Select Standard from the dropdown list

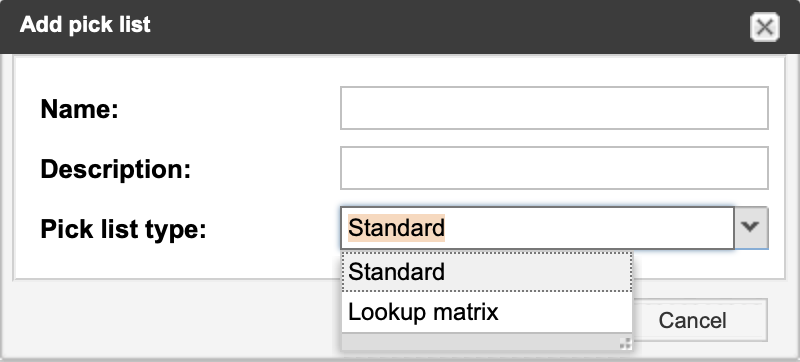point(487,272)
